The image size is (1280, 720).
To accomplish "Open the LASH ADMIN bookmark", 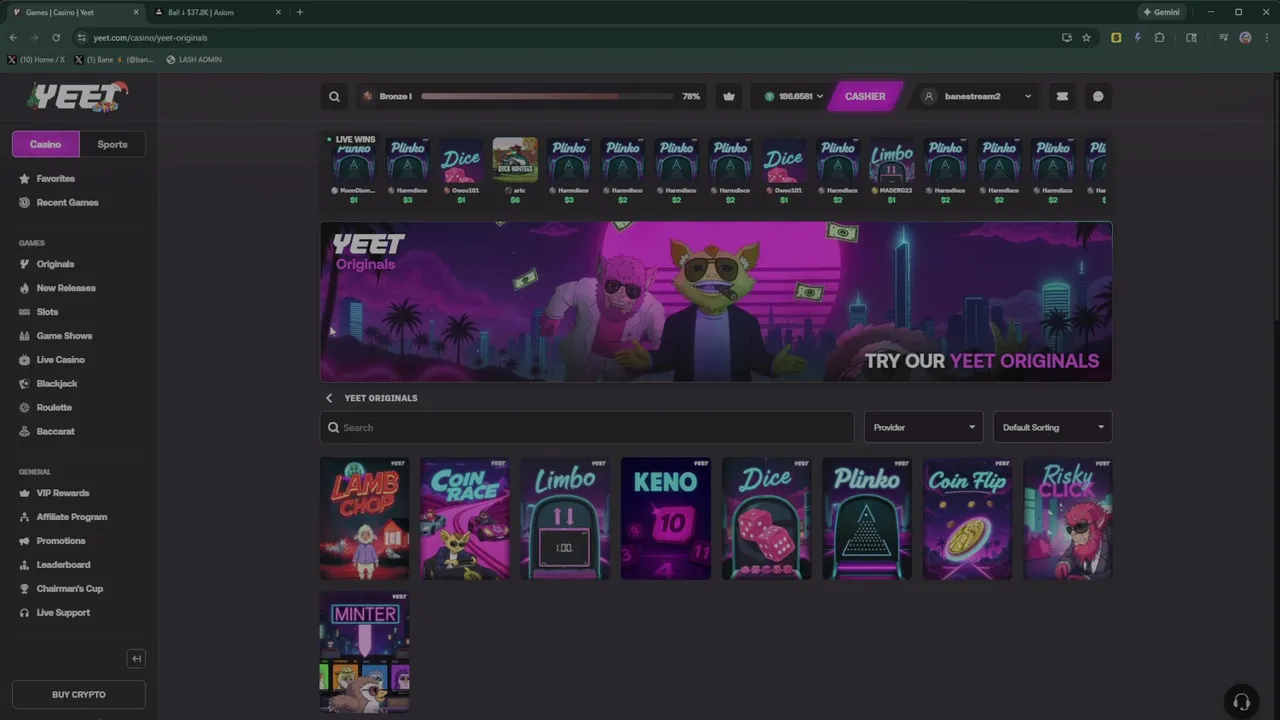I will click(x=194, y=60).
